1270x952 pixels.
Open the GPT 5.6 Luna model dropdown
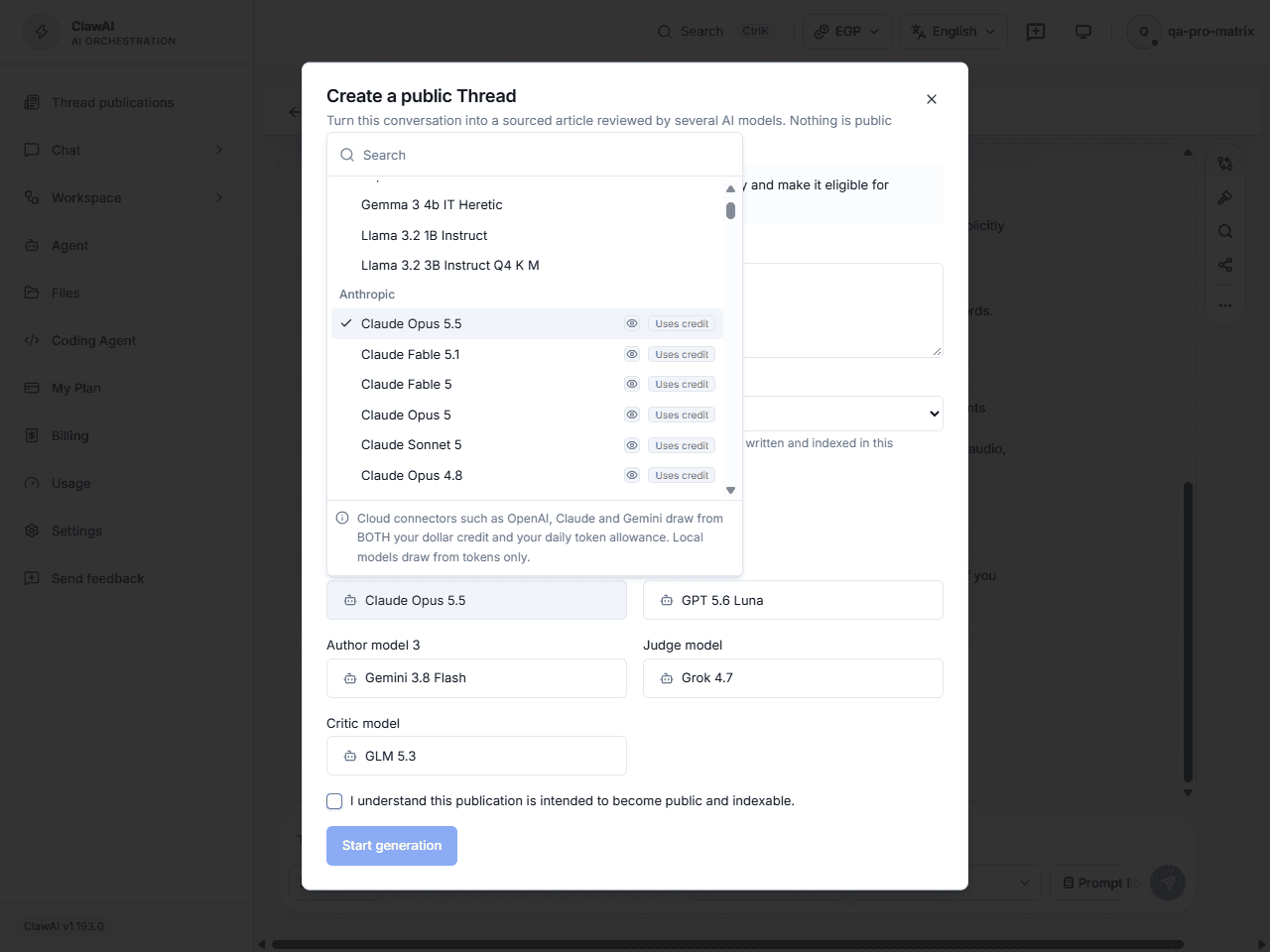(x=793, y=600)
